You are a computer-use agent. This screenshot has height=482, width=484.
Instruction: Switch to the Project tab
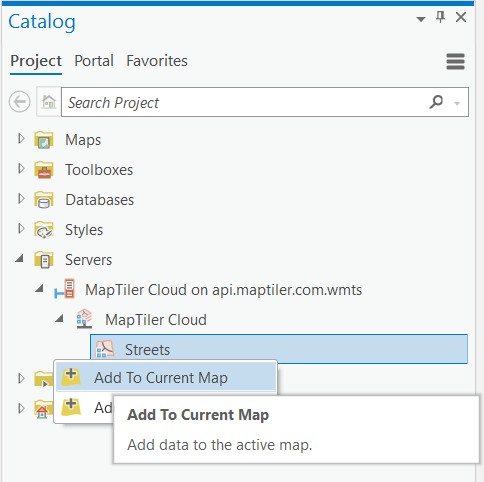click(x=36, y=61)
